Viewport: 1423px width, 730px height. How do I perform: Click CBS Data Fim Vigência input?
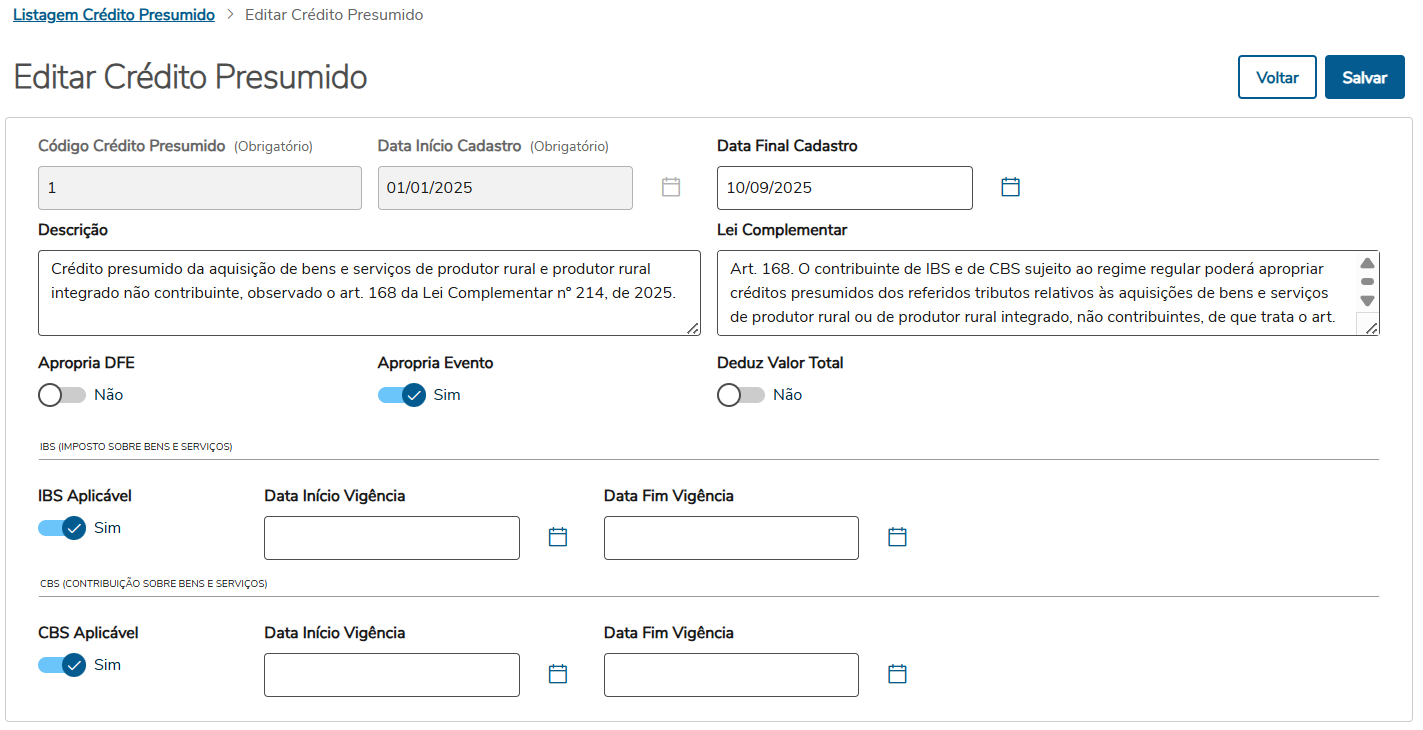(x=730, y=675)
